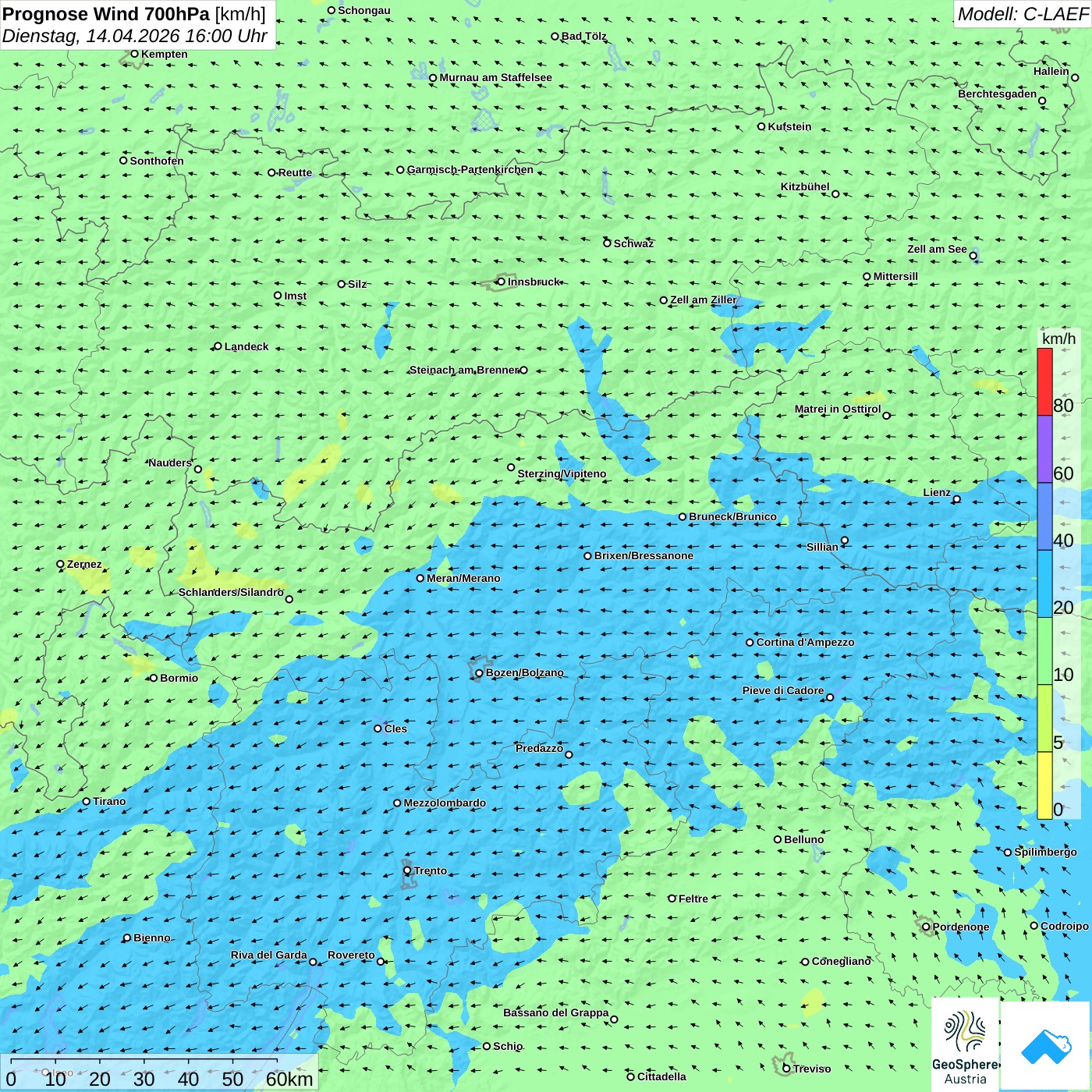The image size is (1092, 1092).
Task: Click the blue cloud app logo
Action: click(1045, 1045)
